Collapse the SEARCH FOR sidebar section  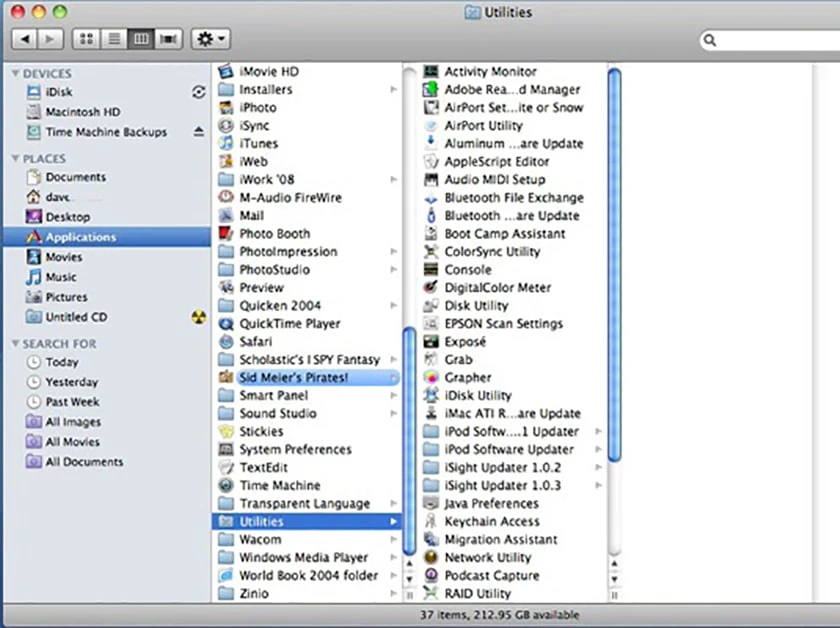click(16, 343)
